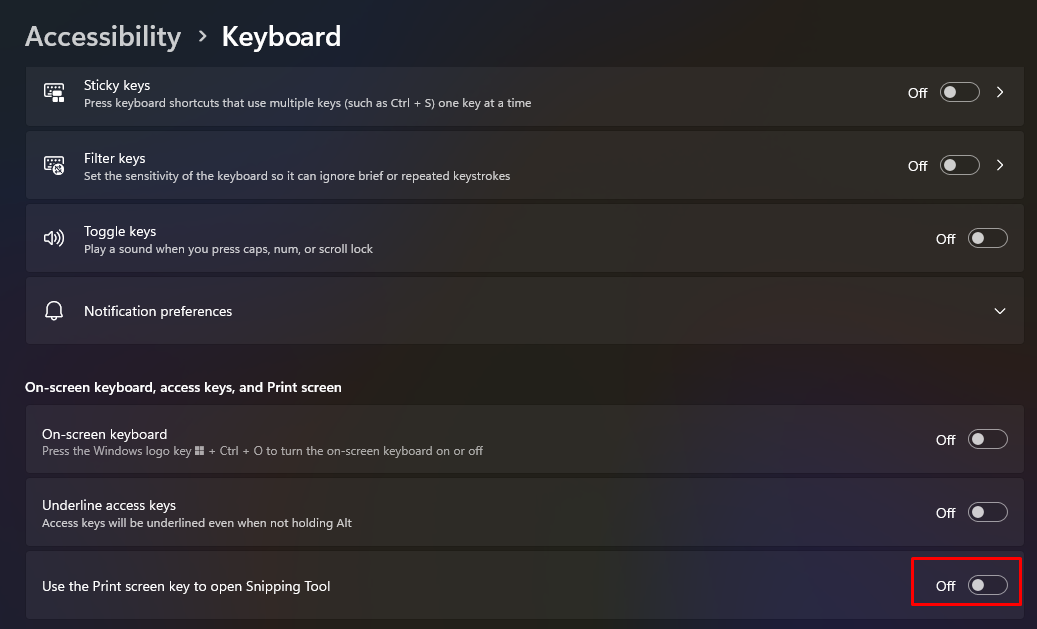Image resolution: width=1037 pixels, height=629 pixels.
Task: Enable Print screen key for Snipping Tool
Action: click(x=987, y=585)
